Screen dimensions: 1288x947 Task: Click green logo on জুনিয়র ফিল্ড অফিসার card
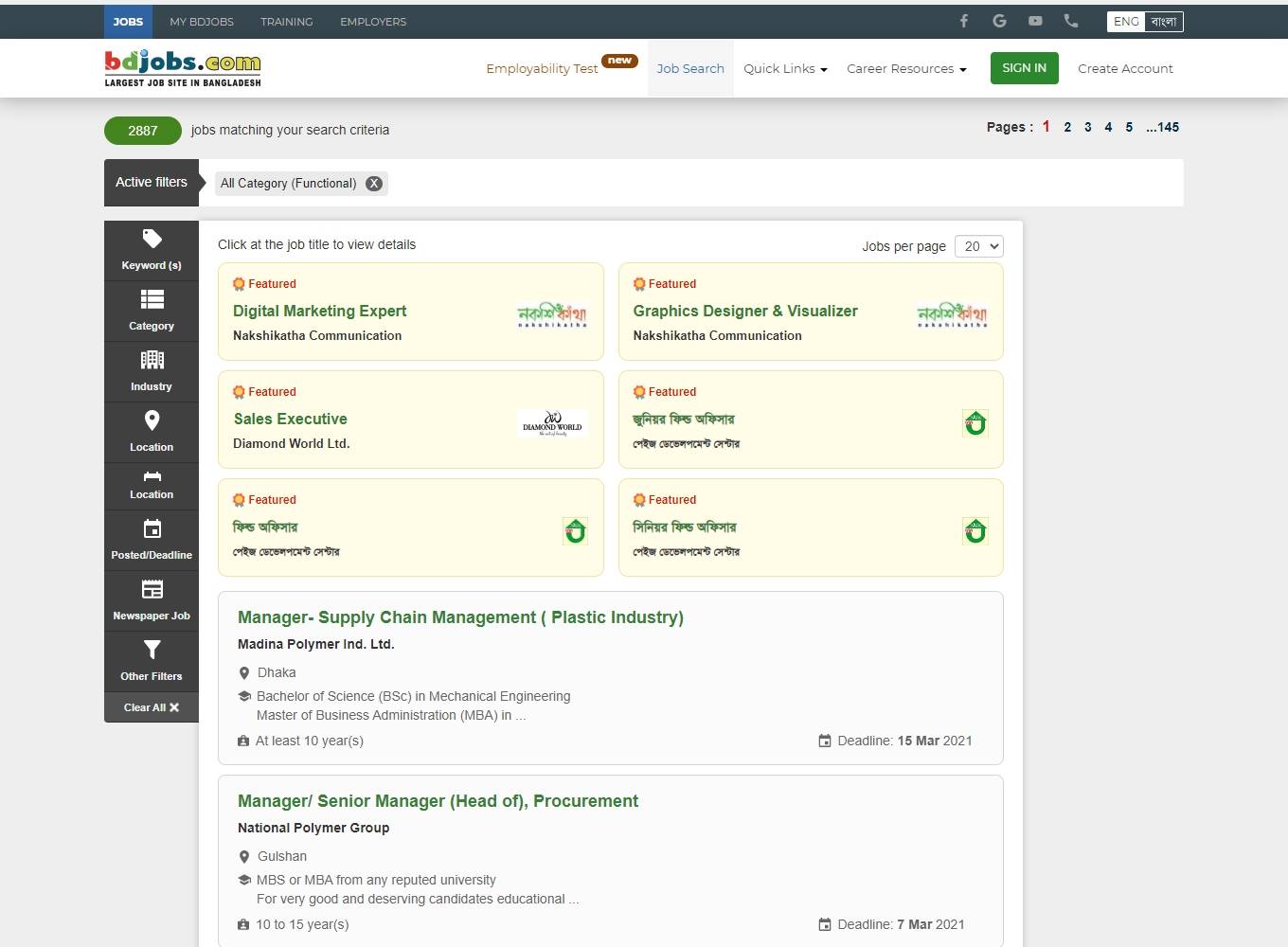(975, 423)
